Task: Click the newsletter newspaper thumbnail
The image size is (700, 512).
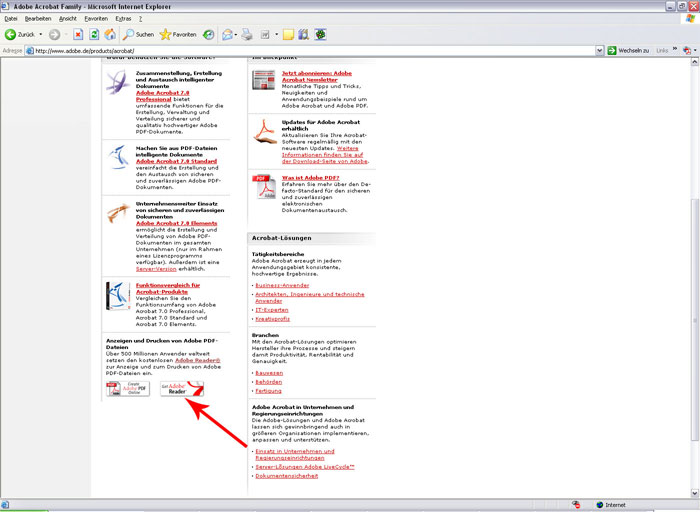Action: [x=264, y=80]
